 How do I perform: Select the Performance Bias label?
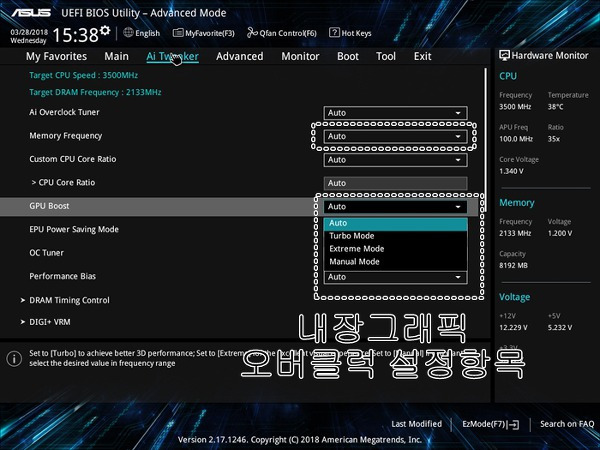coord(62,276)
